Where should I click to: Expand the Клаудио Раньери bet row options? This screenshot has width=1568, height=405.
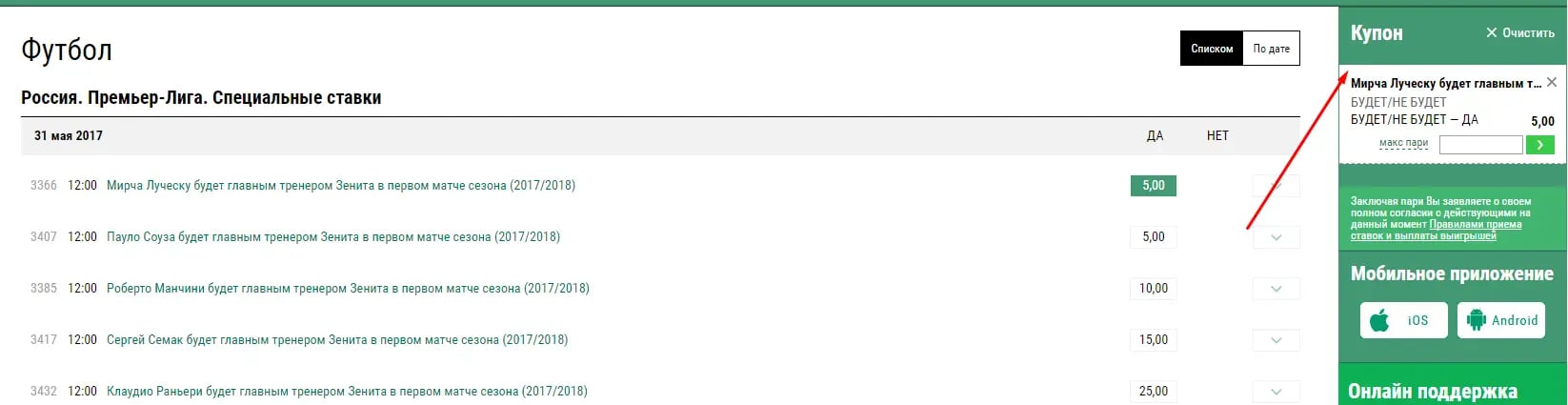[x=1277, y=392]
